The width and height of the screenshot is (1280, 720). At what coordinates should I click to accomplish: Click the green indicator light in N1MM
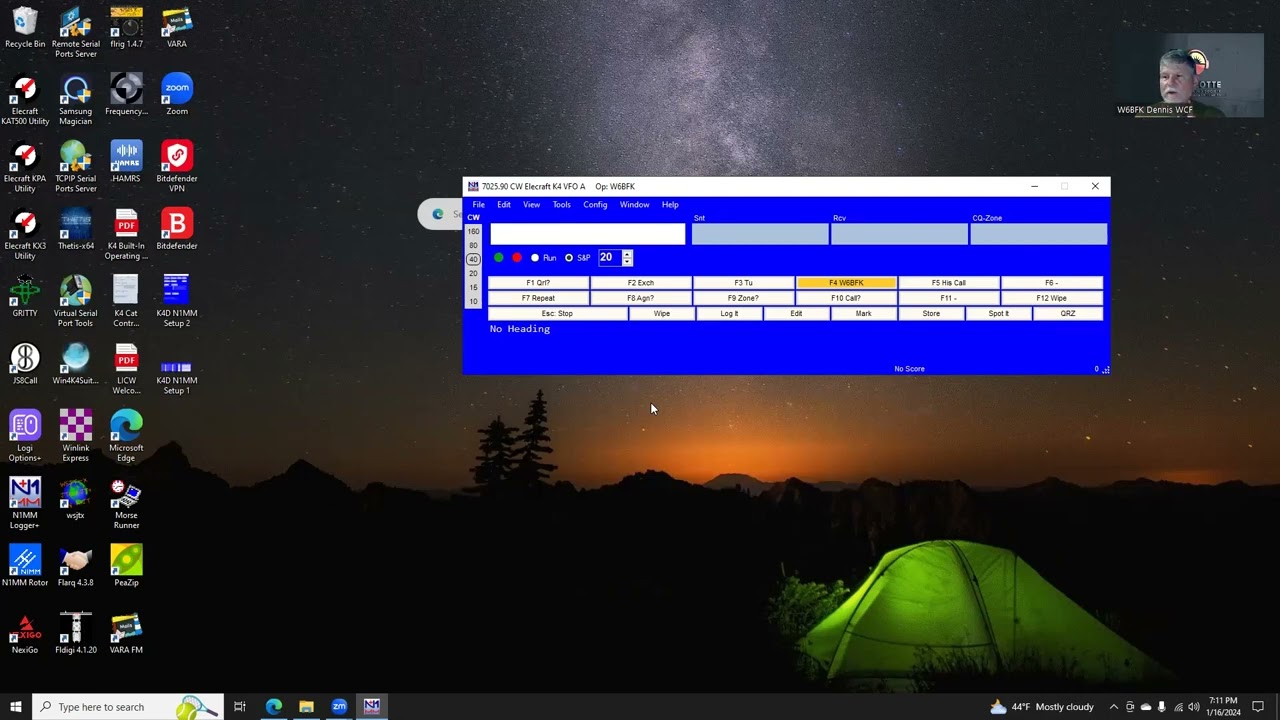pyautogui.click(x=499, y=258)
